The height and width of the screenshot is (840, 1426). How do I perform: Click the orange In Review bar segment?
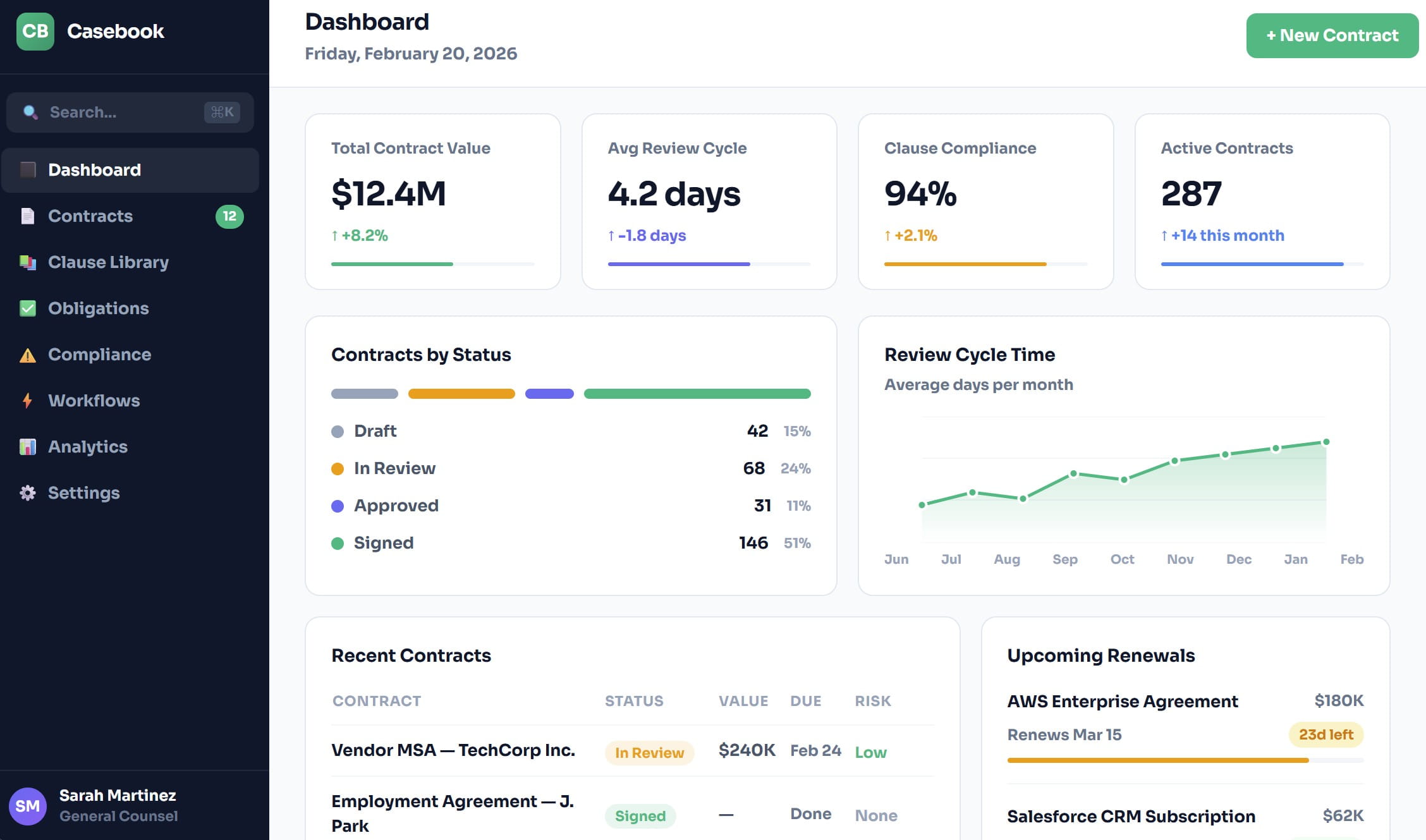point(461,394)
